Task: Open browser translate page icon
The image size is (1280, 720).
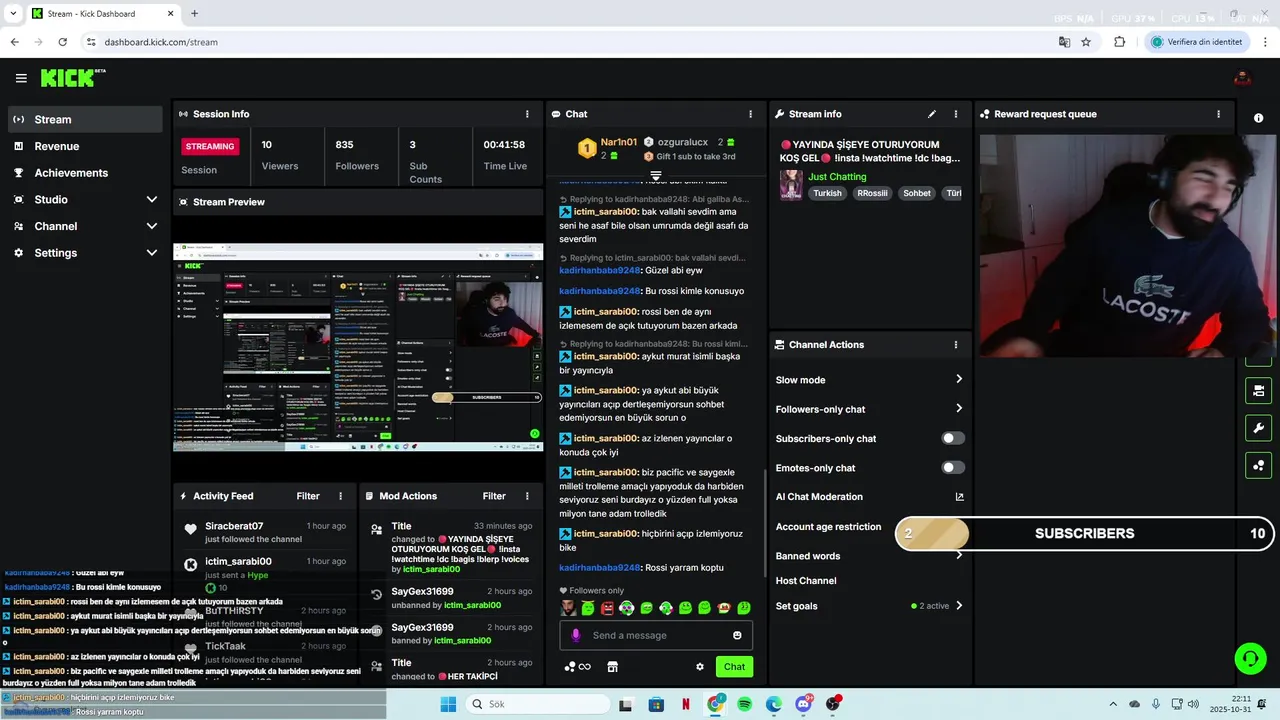Action: click(1064, 42)
